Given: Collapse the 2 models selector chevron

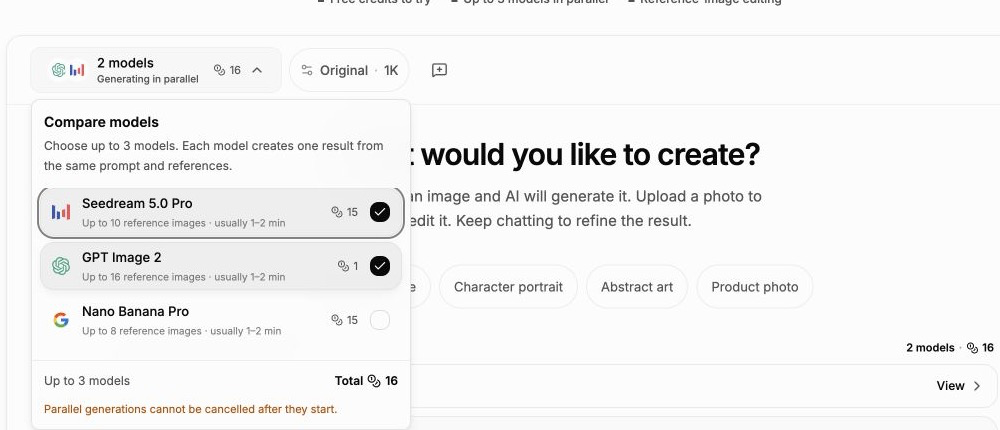Looking at the screenshot, I should click(257, 70).
